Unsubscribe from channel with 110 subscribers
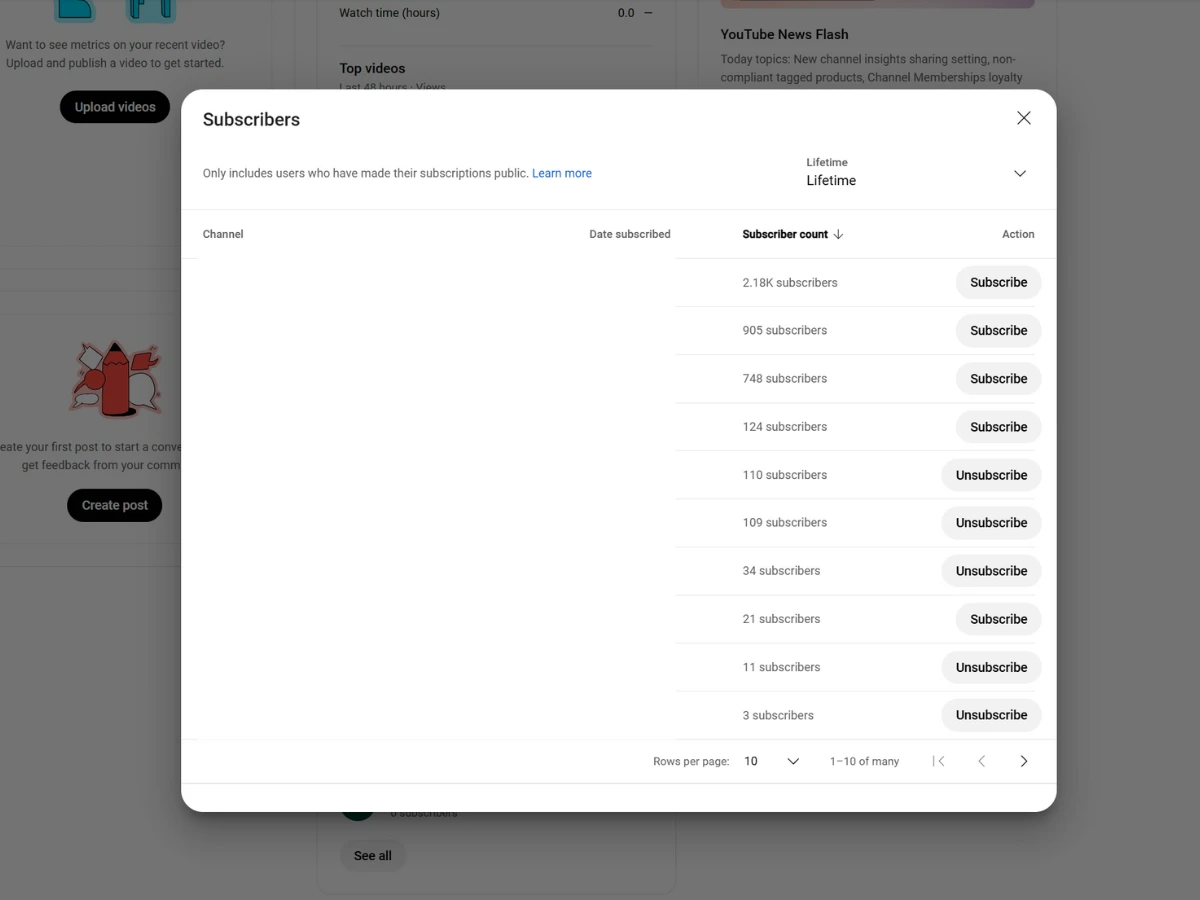The width and height of the screenshot is (1200, 900). coord(991,475)
